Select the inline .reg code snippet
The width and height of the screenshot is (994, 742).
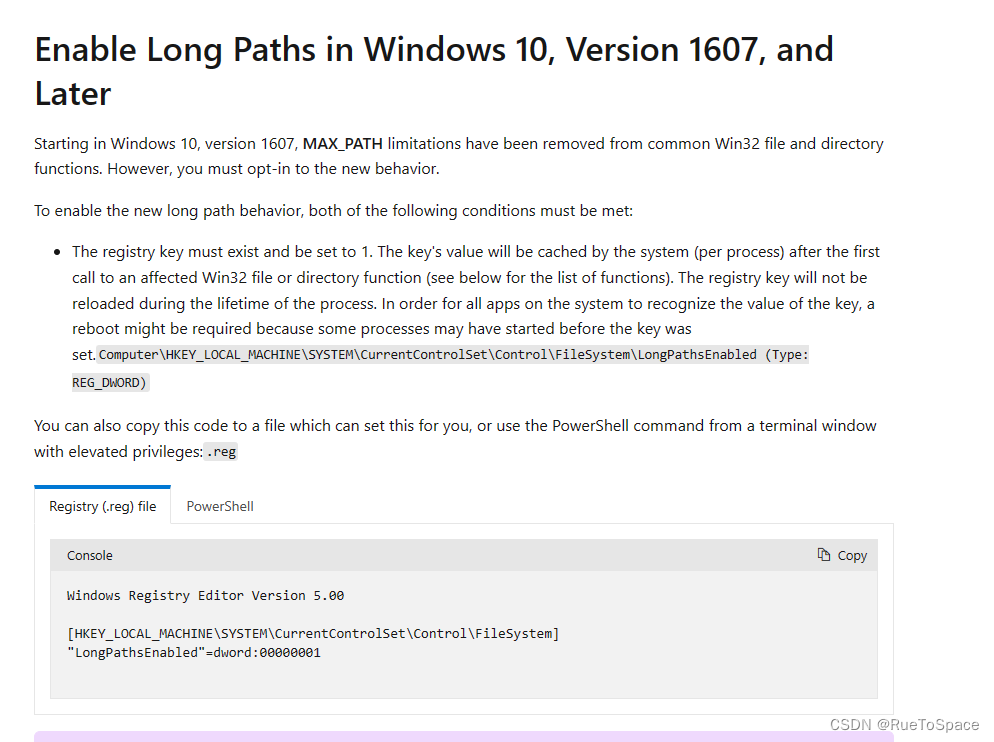(x=220, y=451)
